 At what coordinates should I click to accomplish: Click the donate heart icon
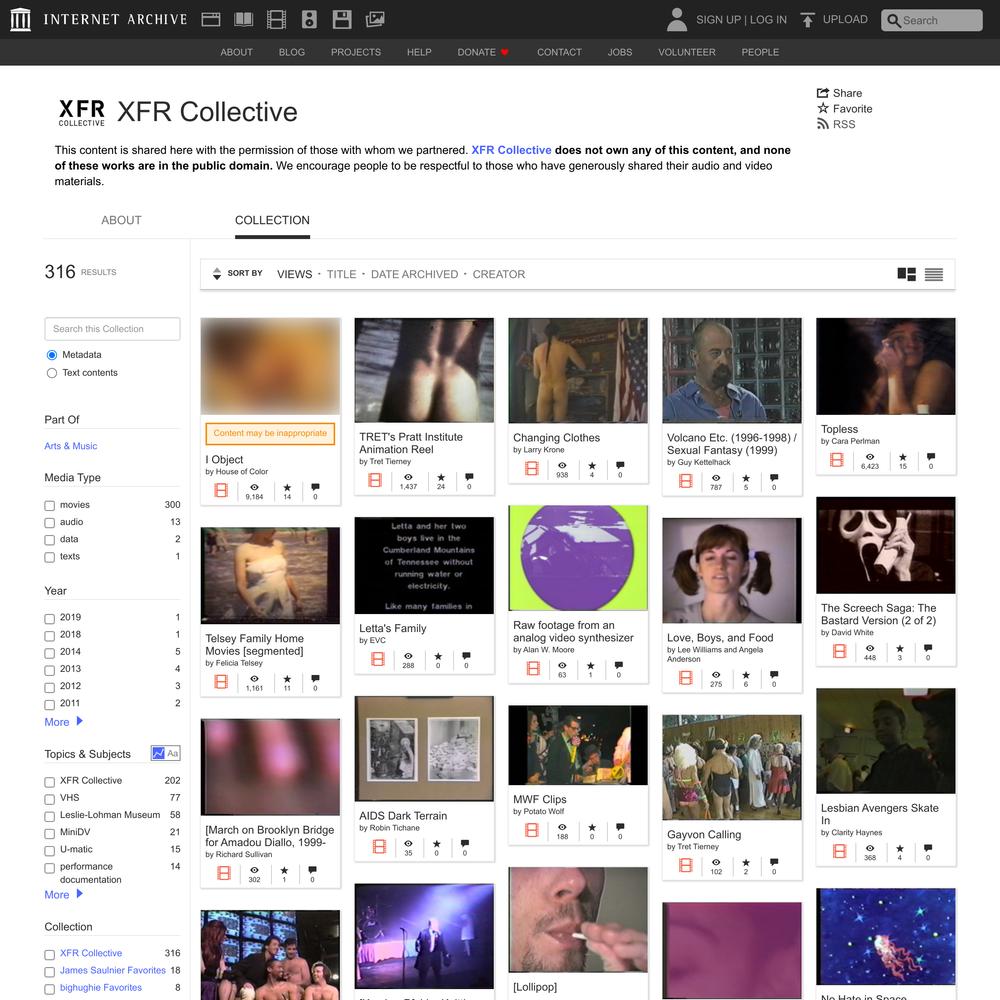(504, 52)
